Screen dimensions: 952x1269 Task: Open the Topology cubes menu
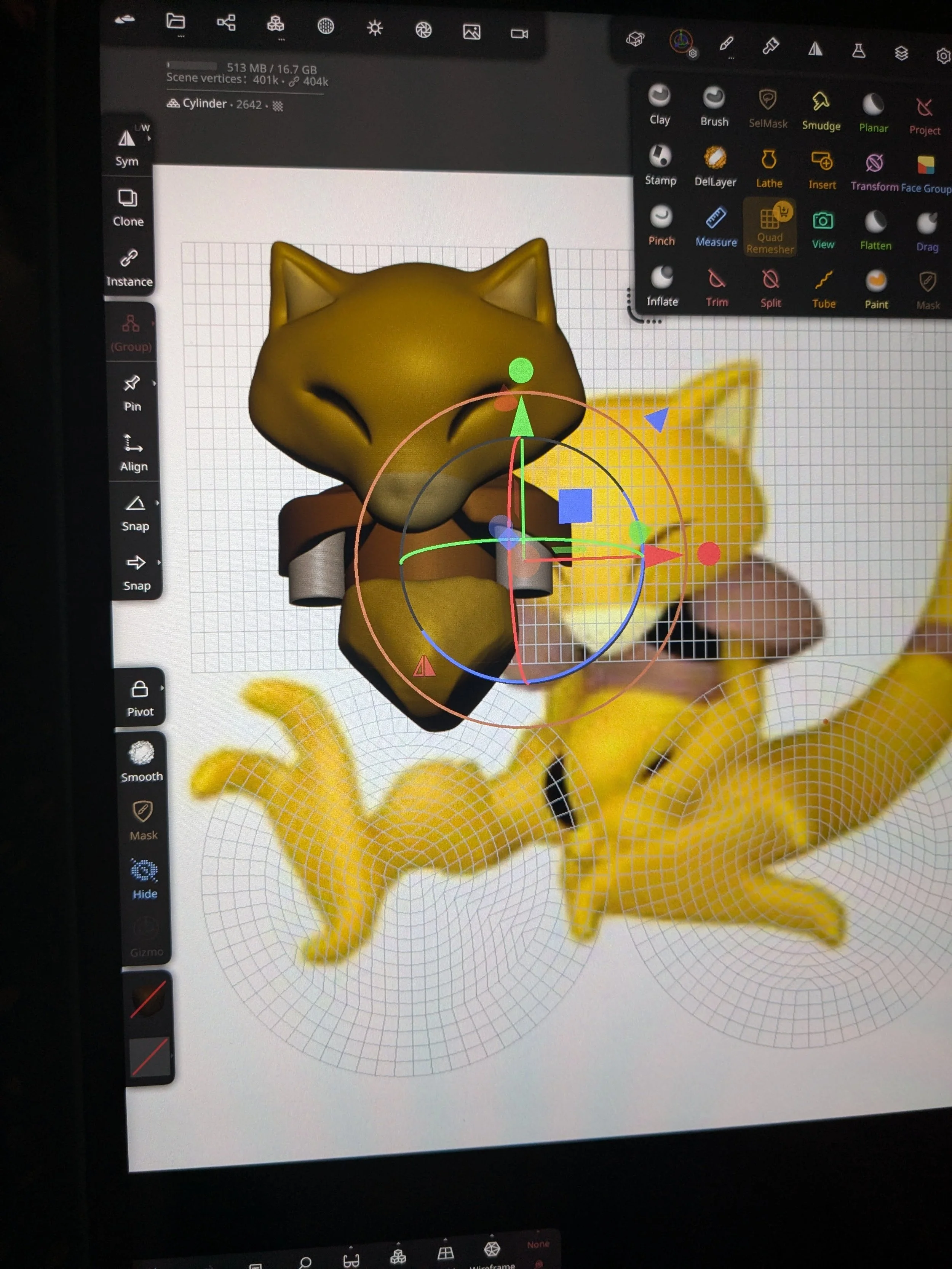(x=275, y=24)
